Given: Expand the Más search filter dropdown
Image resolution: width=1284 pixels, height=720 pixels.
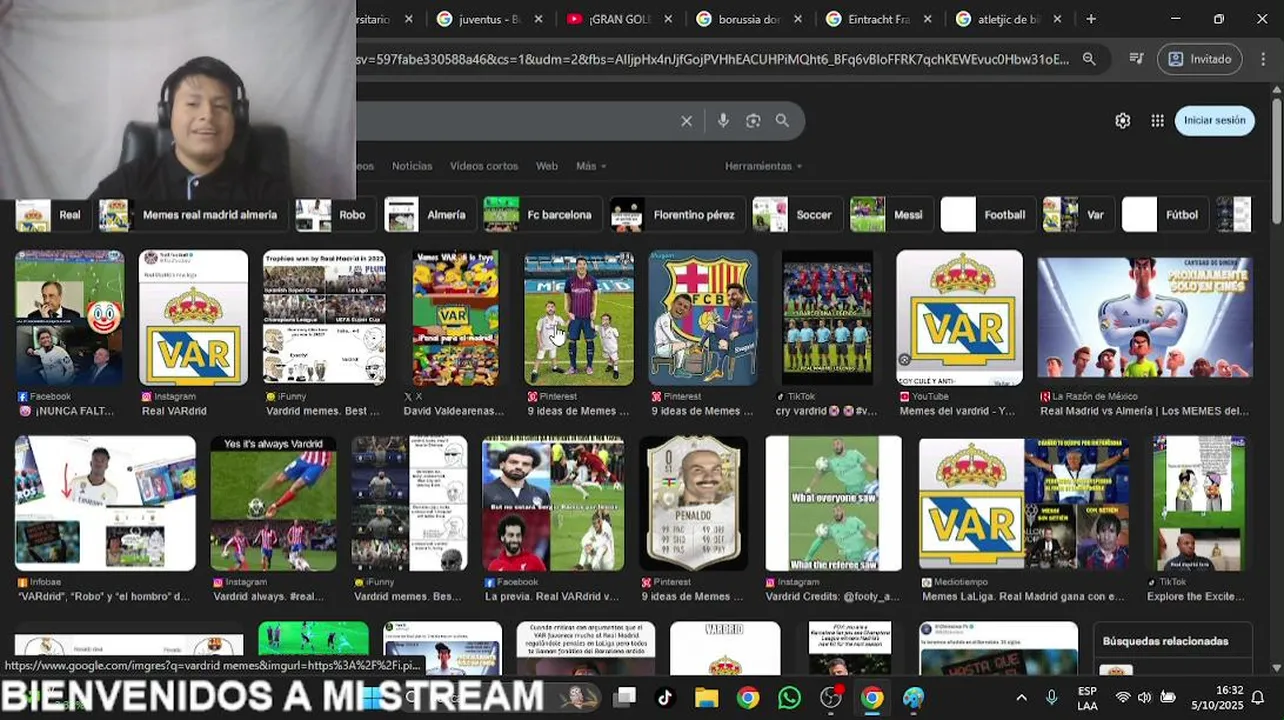Looking at the screenshot, I should coord(591,166).
